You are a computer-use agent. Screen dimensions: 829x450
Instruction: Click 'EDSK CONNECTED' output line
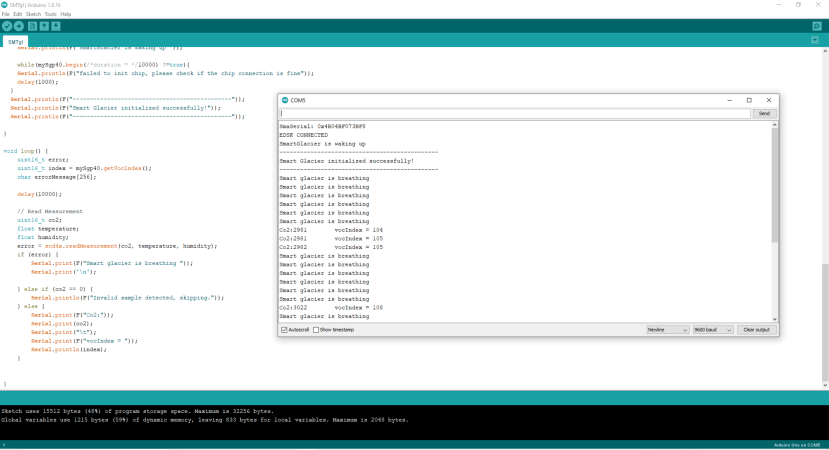click(x=303, y=135)
